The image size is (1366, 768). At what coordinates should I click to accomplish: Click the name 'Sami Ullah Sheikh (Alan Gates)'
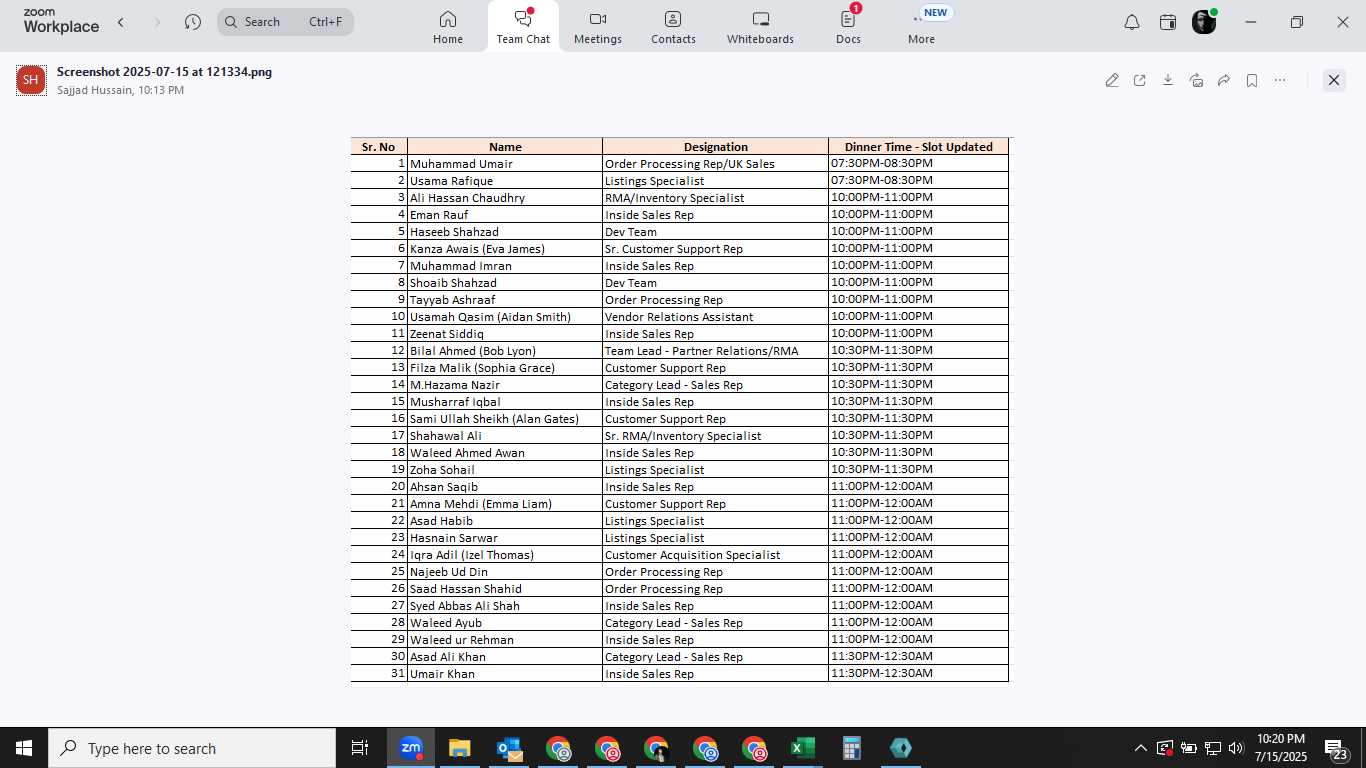(494, 419)
